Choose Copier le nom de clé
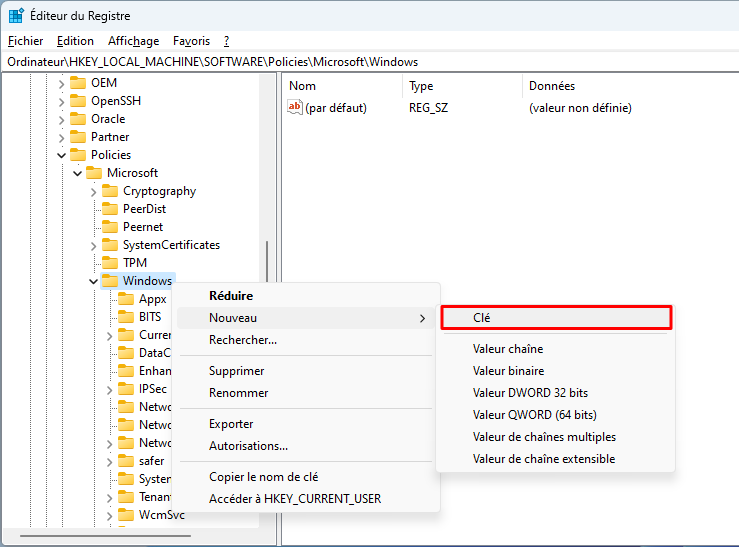The height and width of the screenshot is (547, 739). click(x=305, y=477)
